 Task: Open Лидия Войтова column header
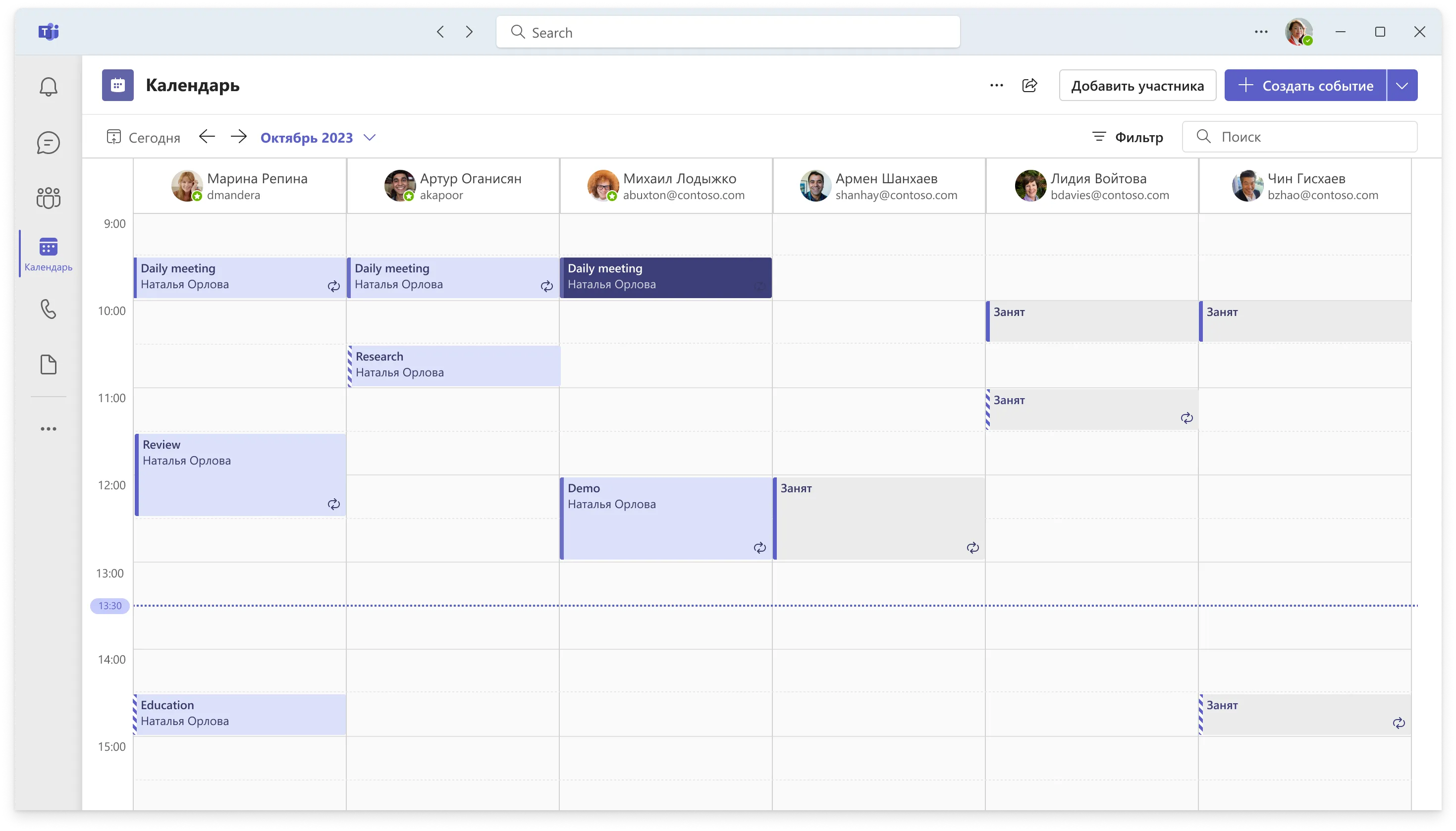point(1091,186)
